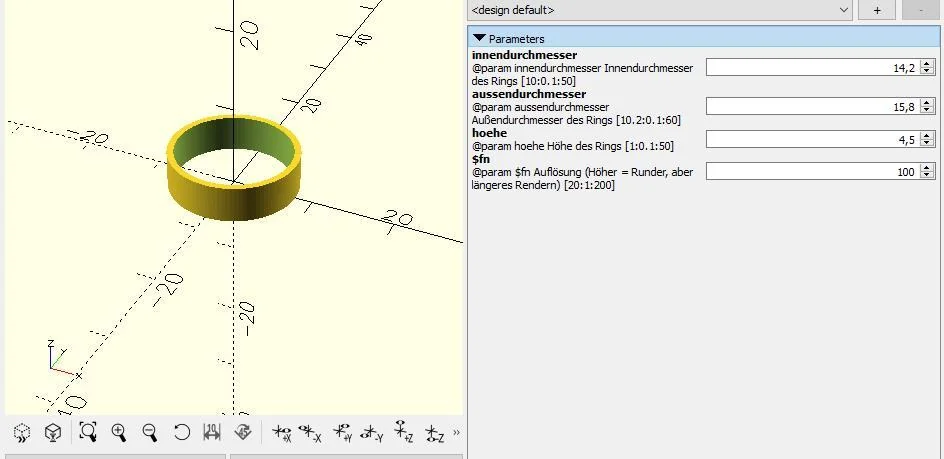Decrease $fn with the down arrow
Viewport: 944px width, 459px height.
927,176
